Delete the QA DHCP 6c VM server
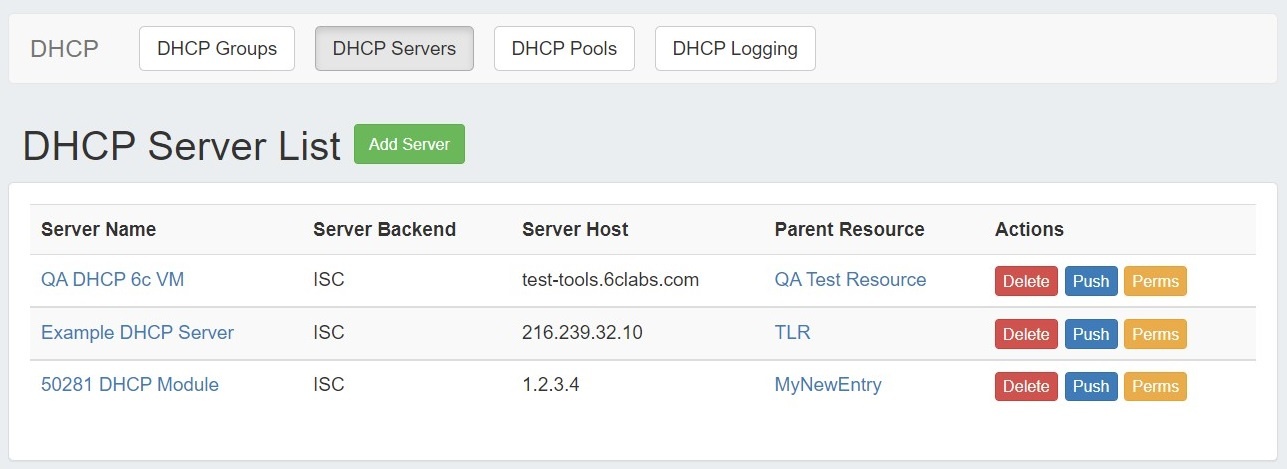 (x=1025, y=281)
